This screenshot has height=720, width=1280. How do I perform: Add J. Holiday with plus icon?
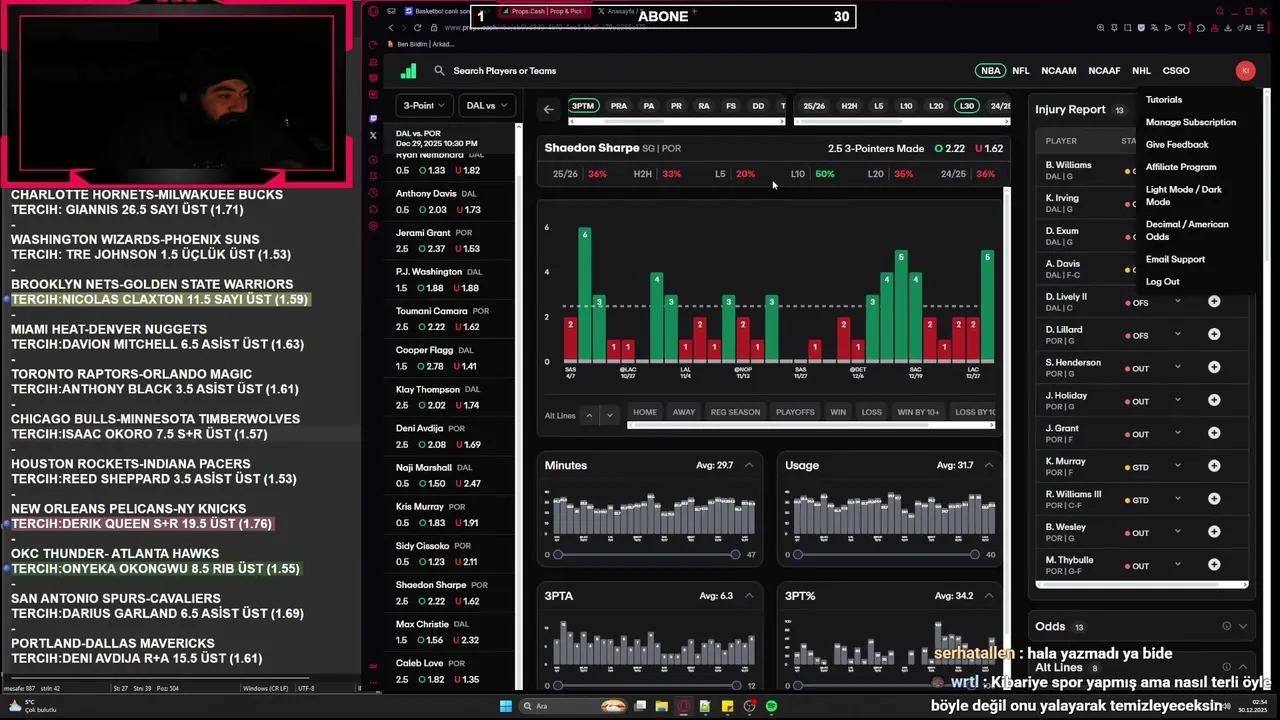click(1214, 400)
